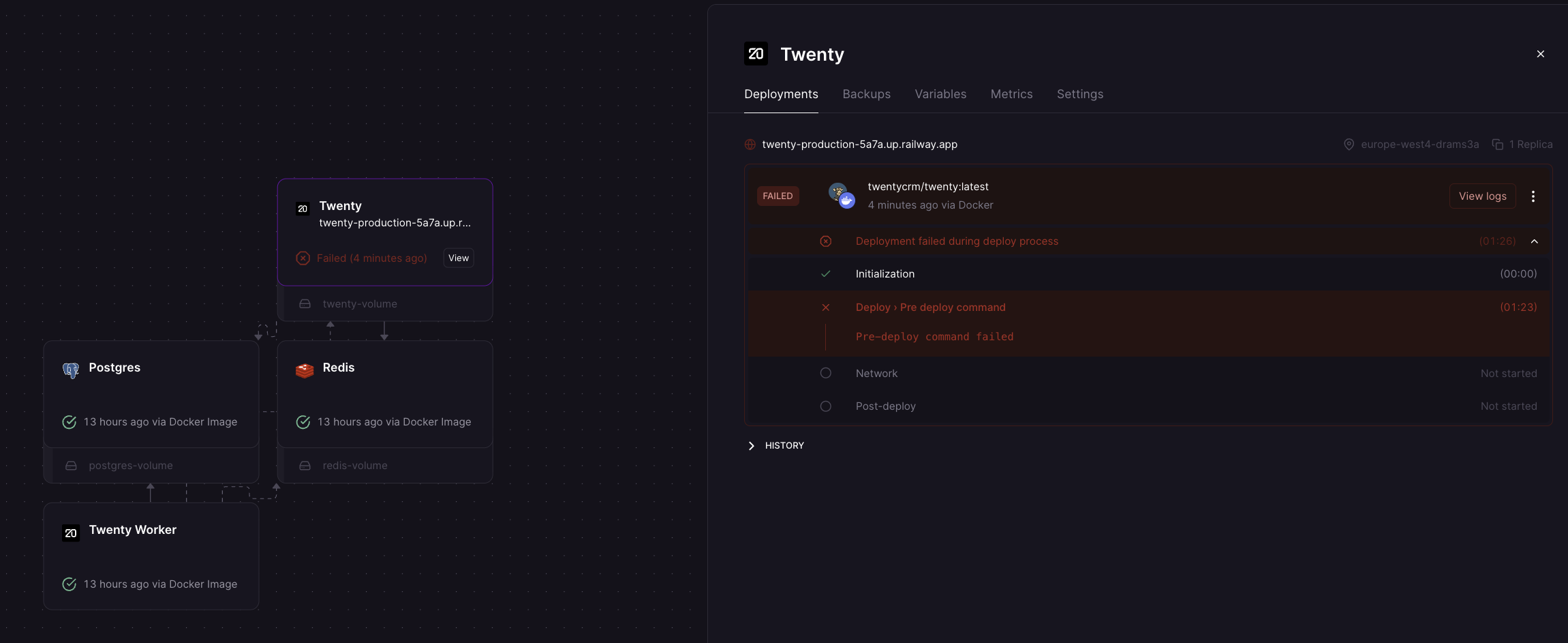Open the Settings tab
This screenshot has width=1568, height=643.
coord(1079,94)
